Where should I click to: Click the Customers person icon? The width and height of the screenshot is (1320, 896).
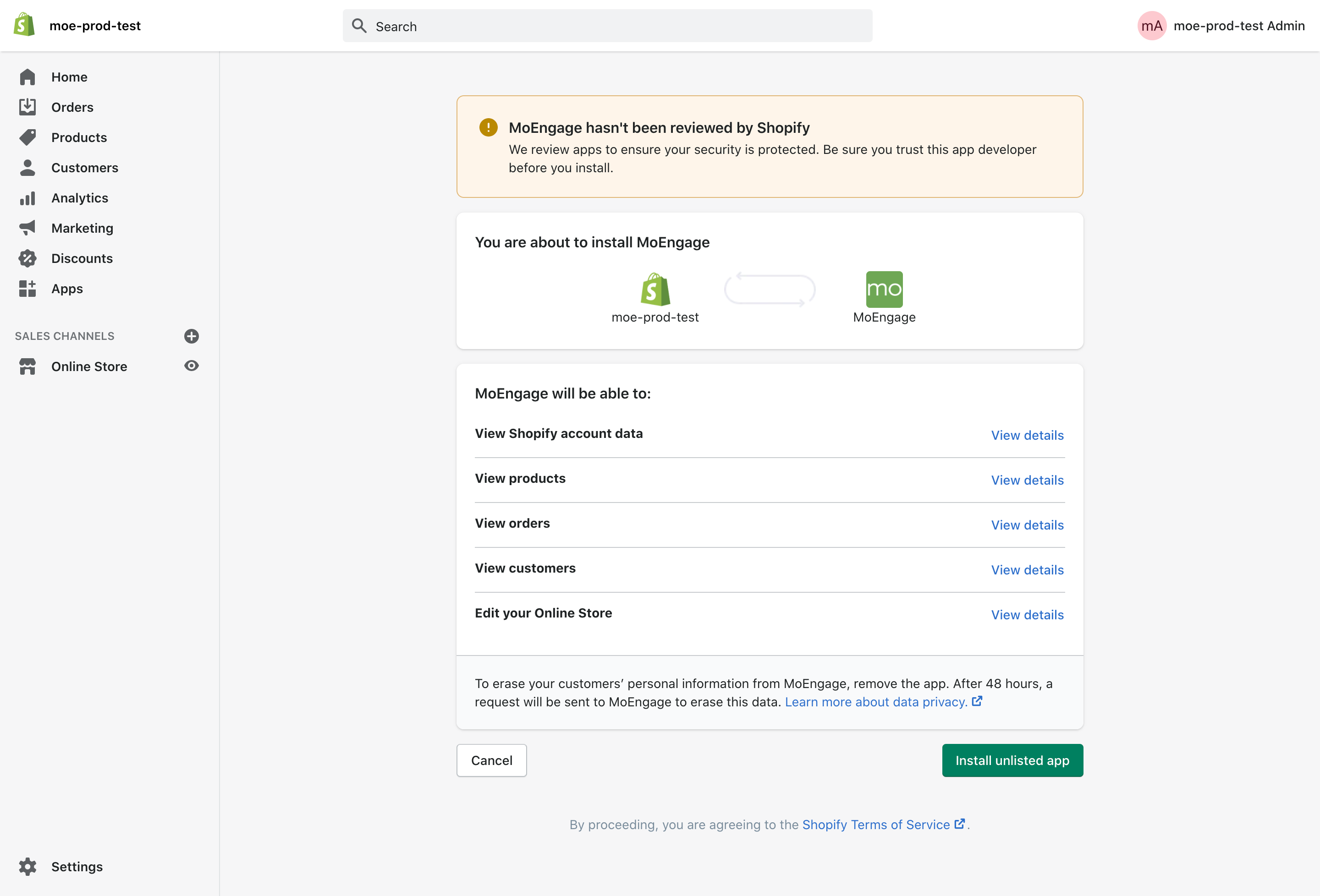click(x=27, y=168)
